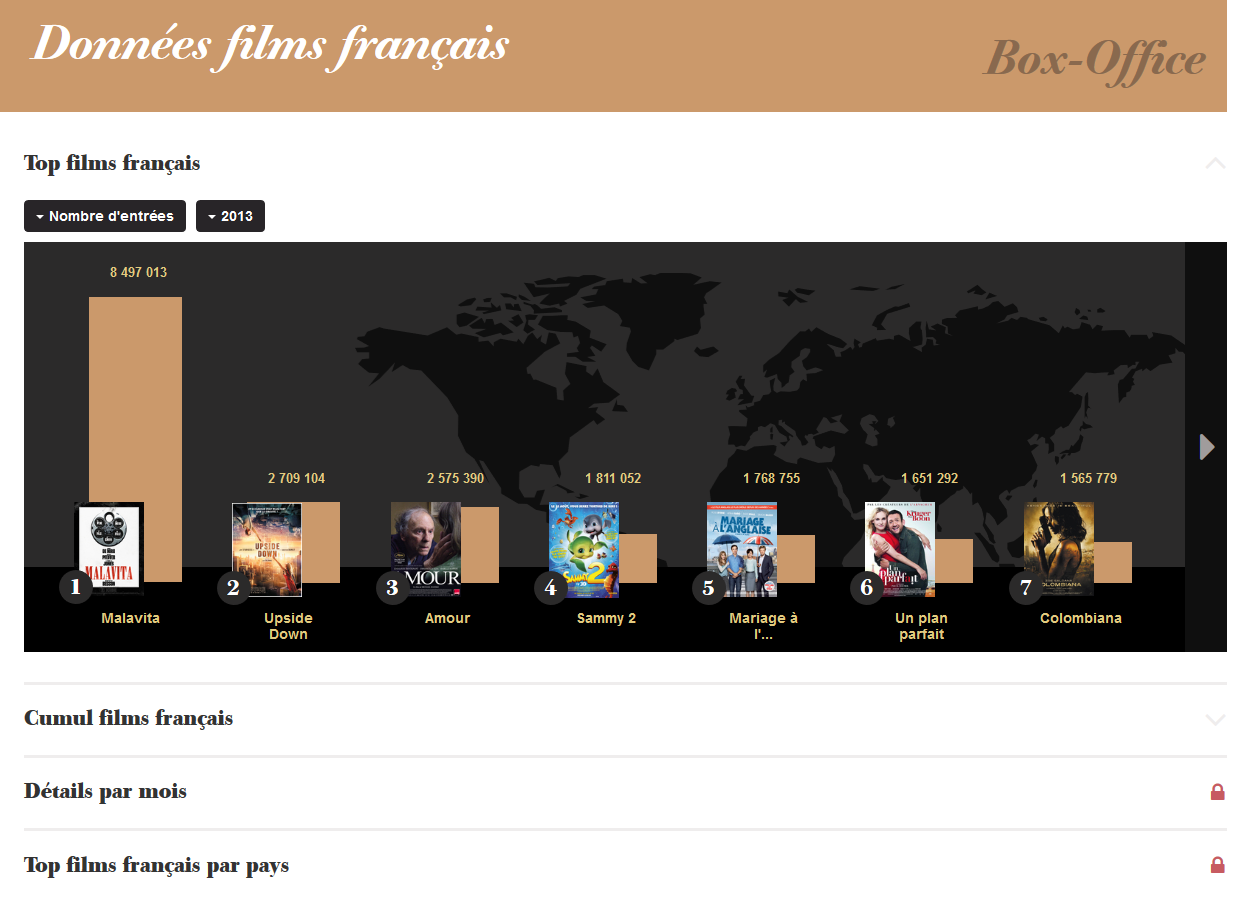Viewport: 1248px width, 901px height.
Task: Click rank badge 7 on Colombiana
Action: [1025, 588]
